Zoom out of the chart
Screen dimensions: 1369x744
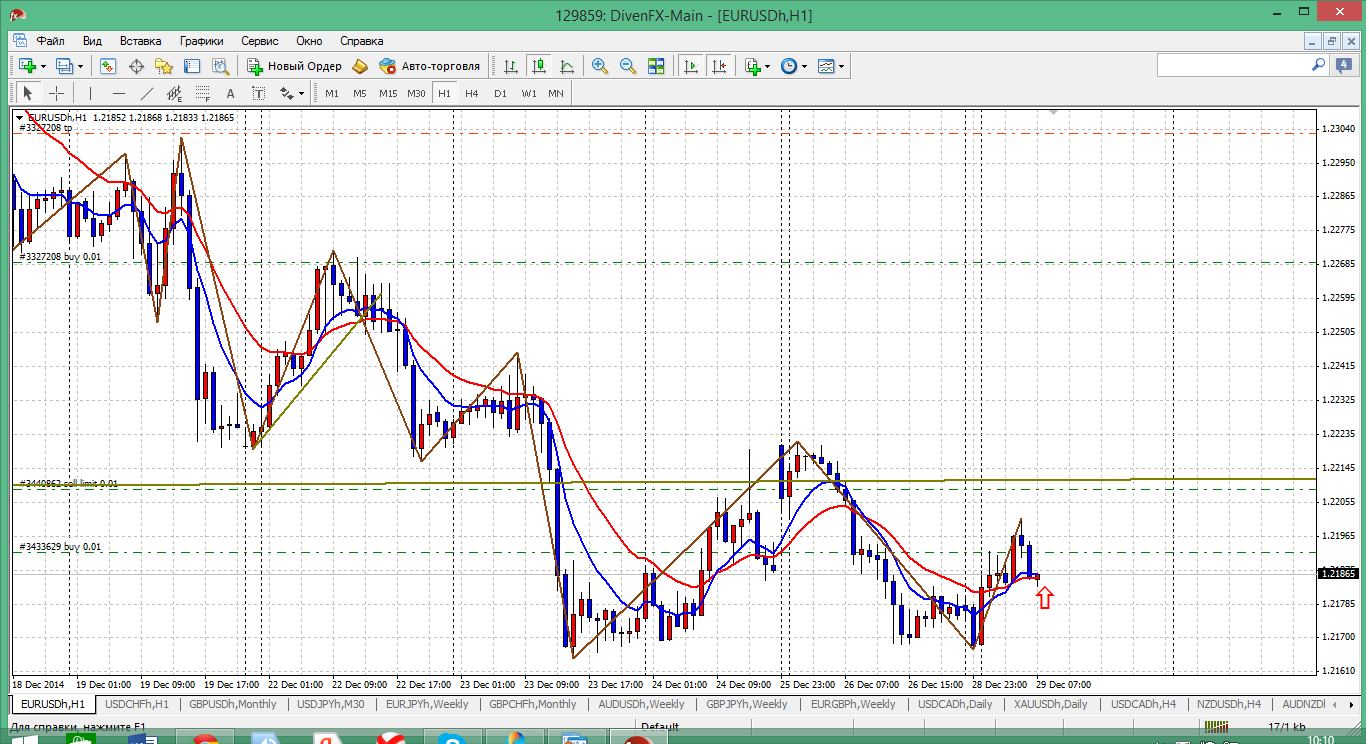[x=628, y=66]
